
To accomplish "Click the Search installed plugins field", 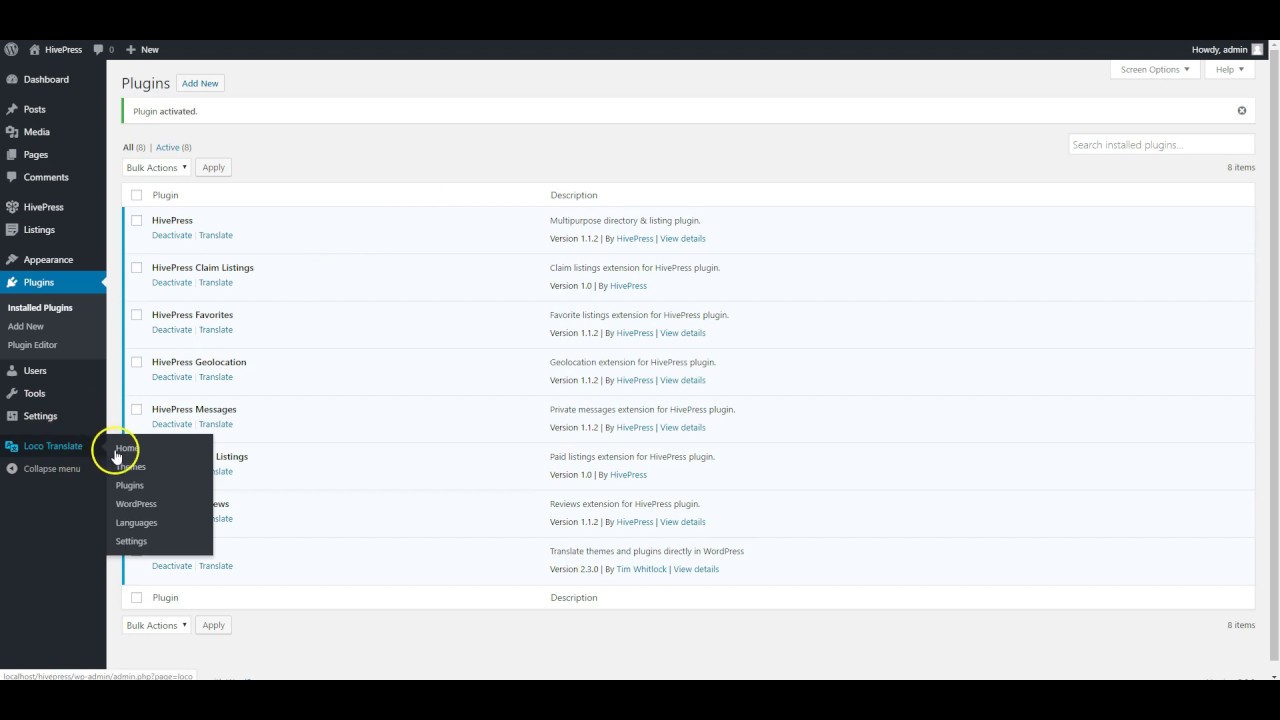I will tap(1161, 145).
